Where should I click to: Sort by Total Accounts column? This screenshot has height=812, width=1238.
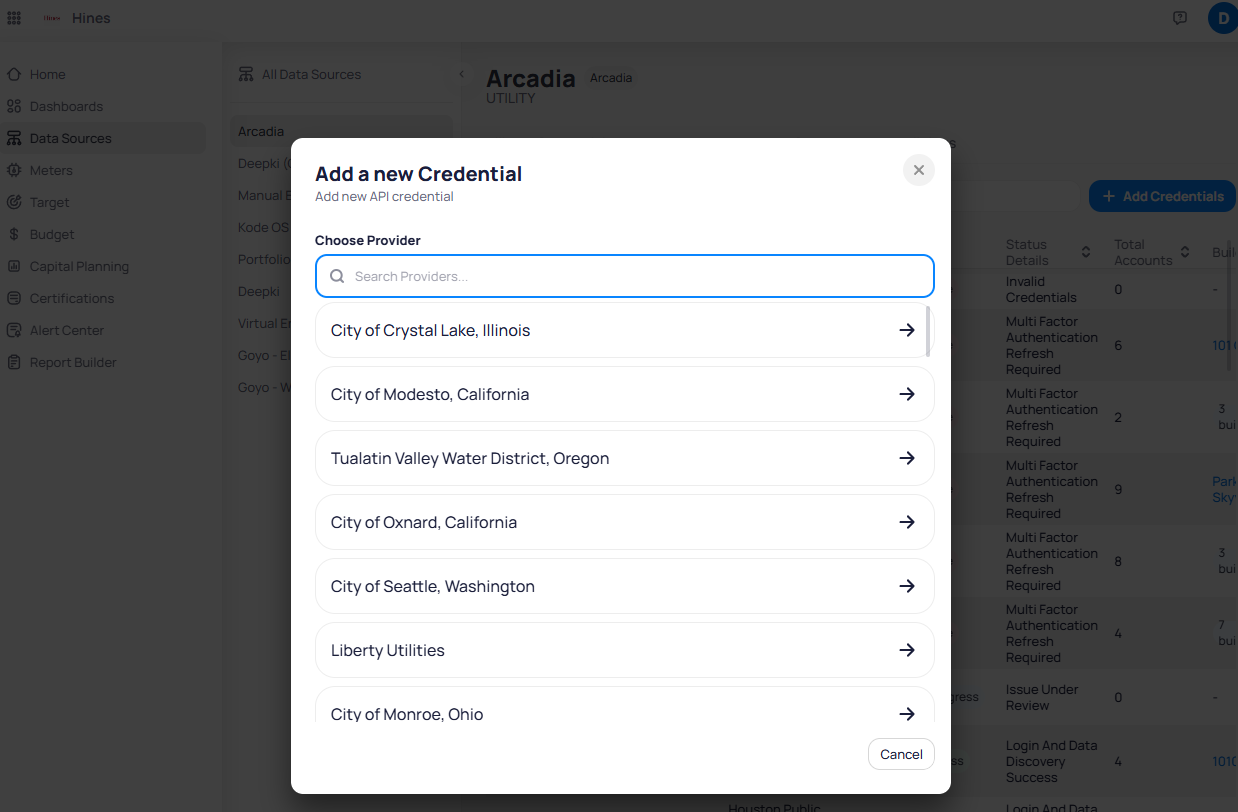coord(1185,252)
